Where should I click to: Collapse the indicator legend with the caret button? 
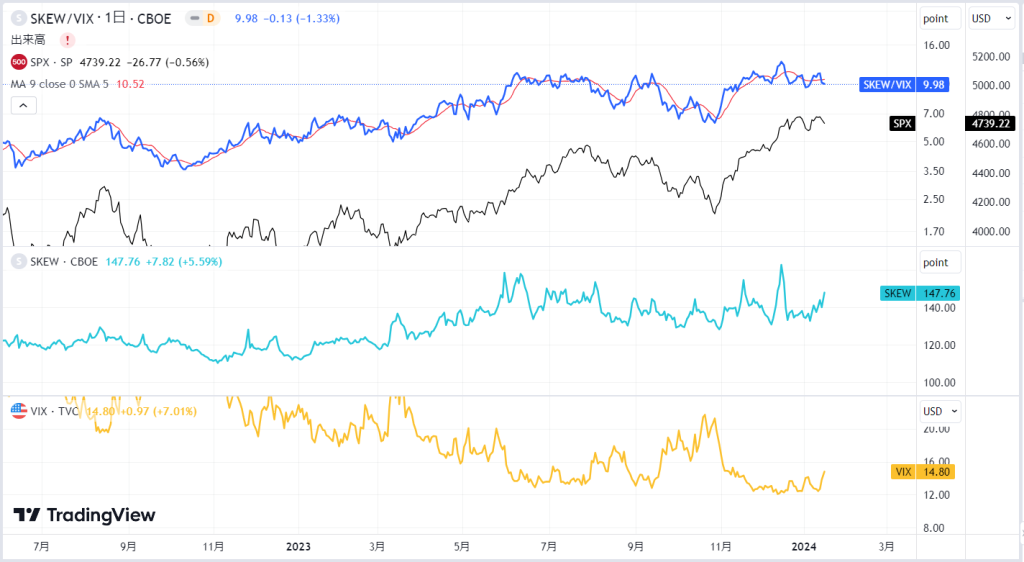click(24, 105)
